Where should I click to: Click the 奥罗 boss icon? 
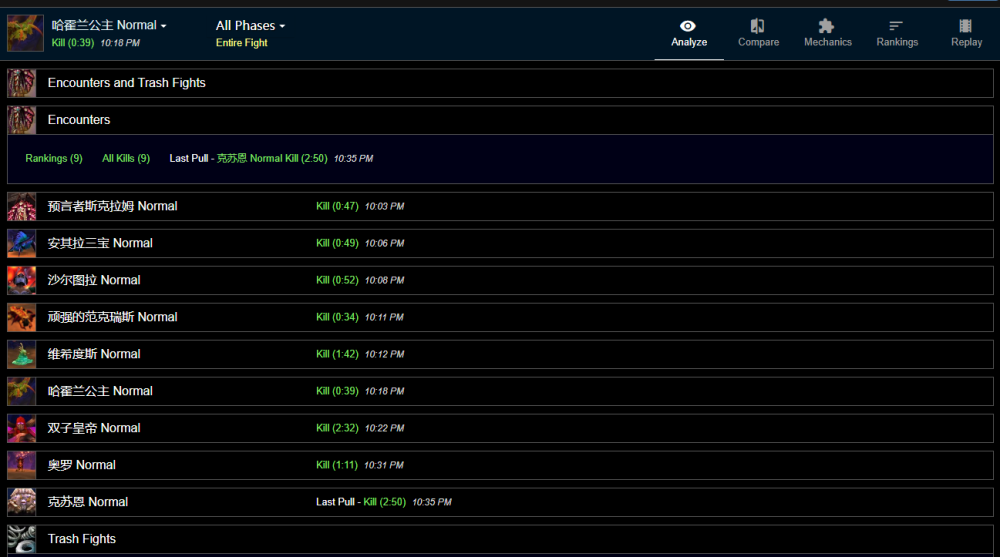pyautogui.click(x=22, y=466)
